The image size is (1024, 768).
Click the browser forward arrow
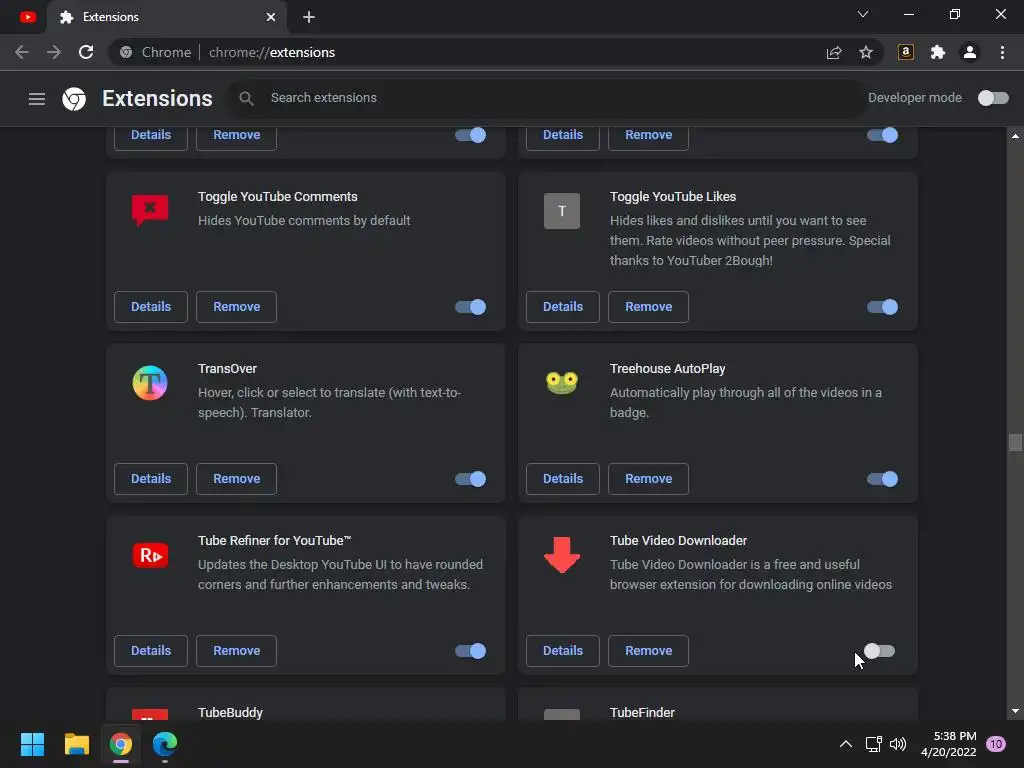click(54, 52)
